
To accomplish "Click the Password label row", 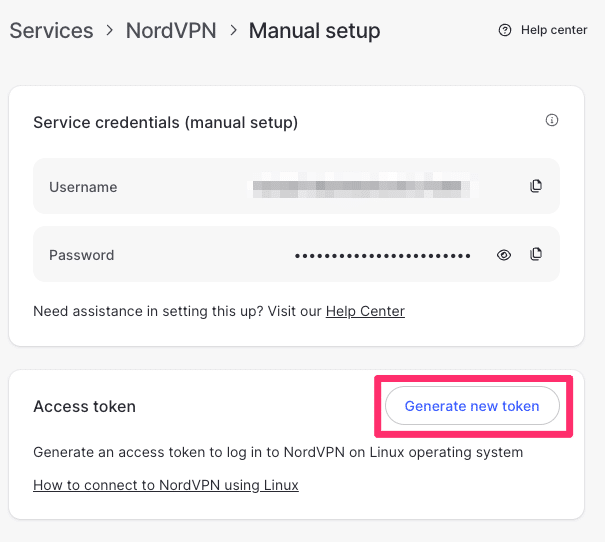I will [296, 254].
